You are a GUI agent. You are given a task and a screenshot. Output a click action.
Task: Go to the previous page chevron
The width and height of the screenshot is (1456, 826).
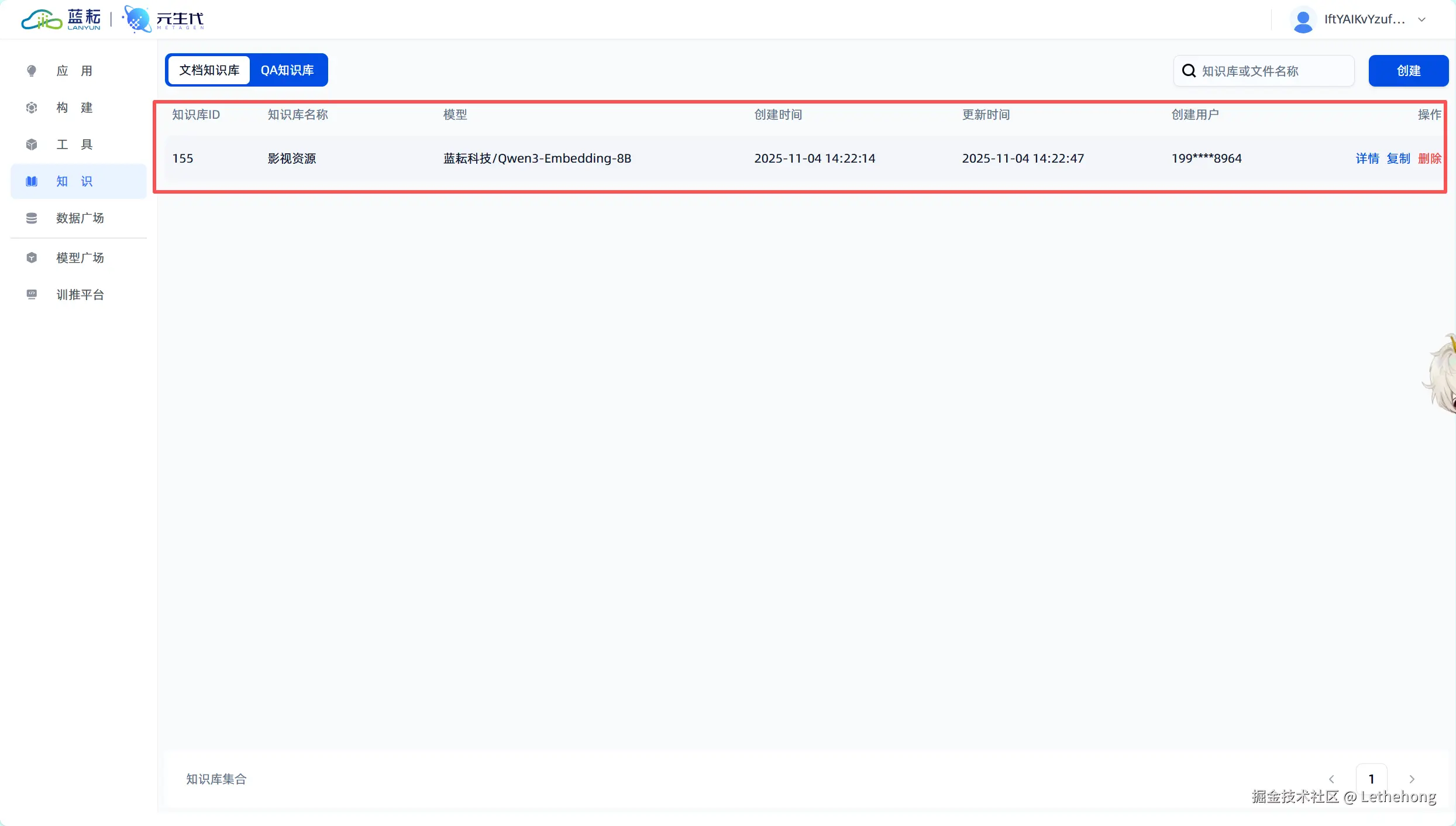click(x=1331, y=779)
